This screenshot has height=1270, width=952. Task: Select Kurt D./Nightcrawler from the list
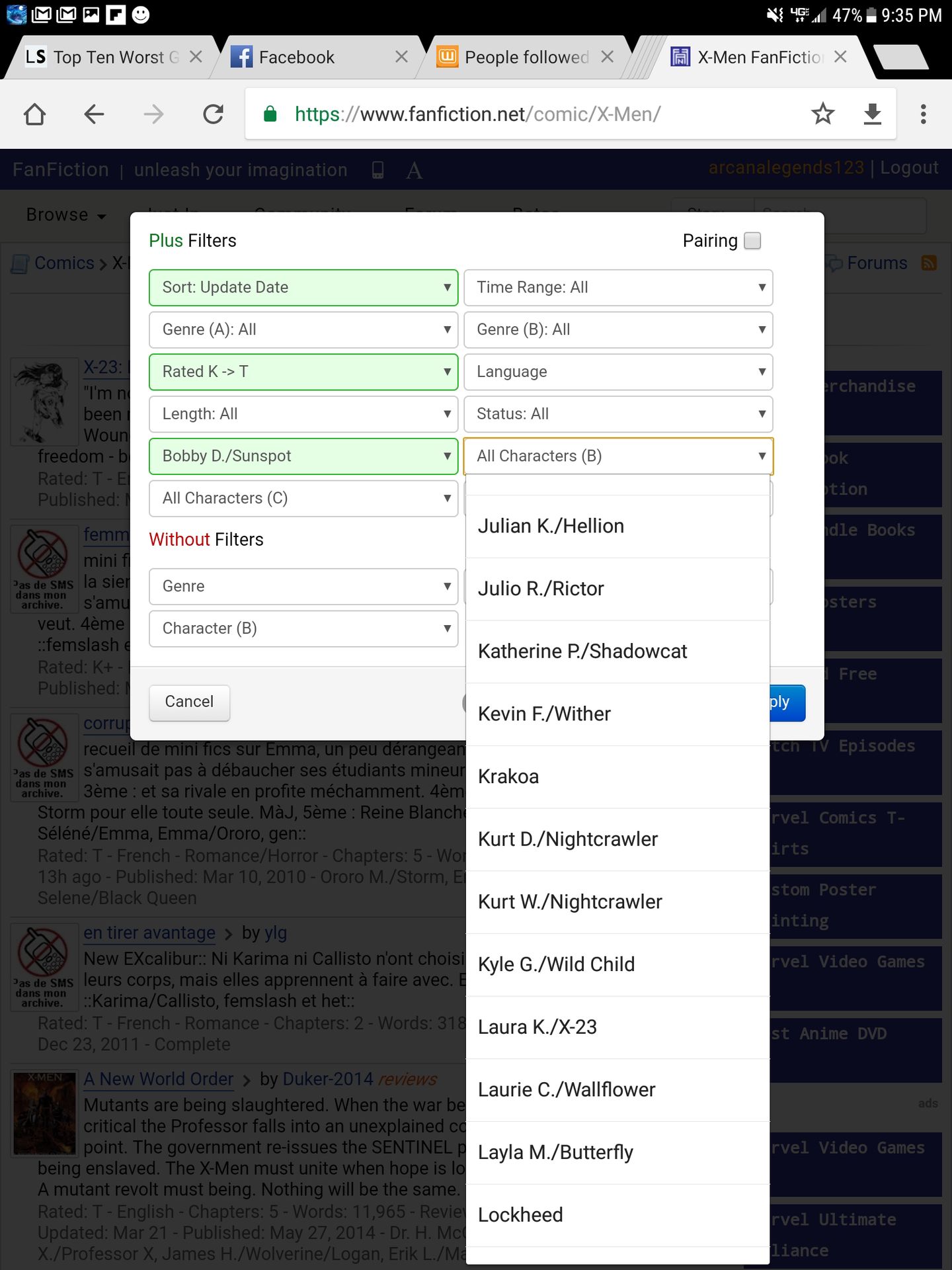[x=617, y=839]
